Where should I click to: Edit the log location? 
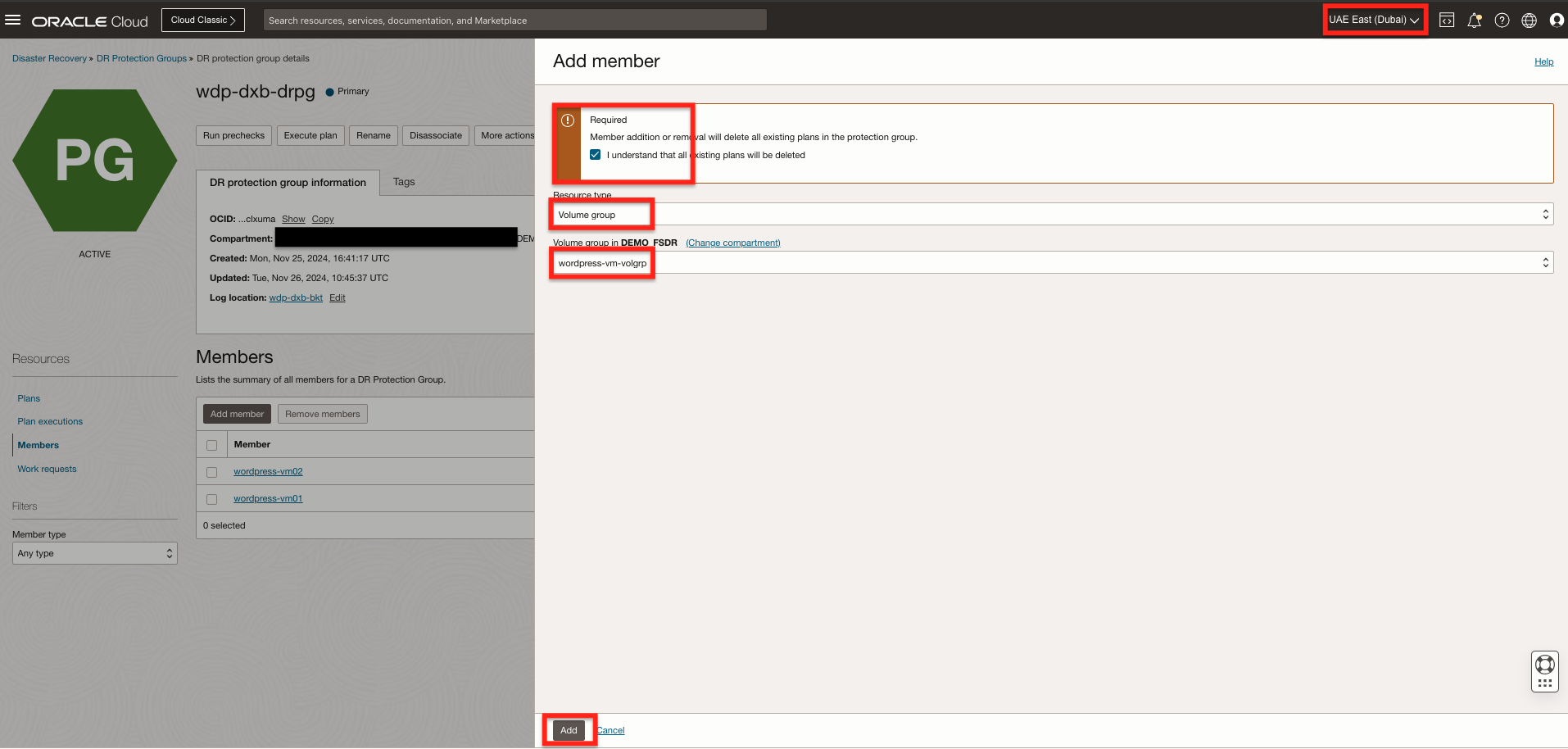[x=338, y=297]
